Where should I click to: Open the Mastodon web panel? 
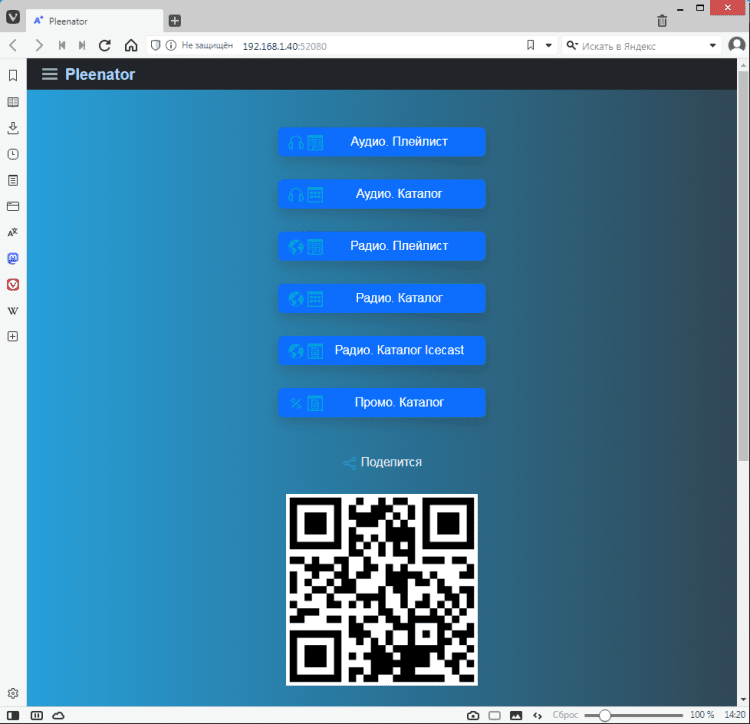pyautogui.click(x=13, y=258)
